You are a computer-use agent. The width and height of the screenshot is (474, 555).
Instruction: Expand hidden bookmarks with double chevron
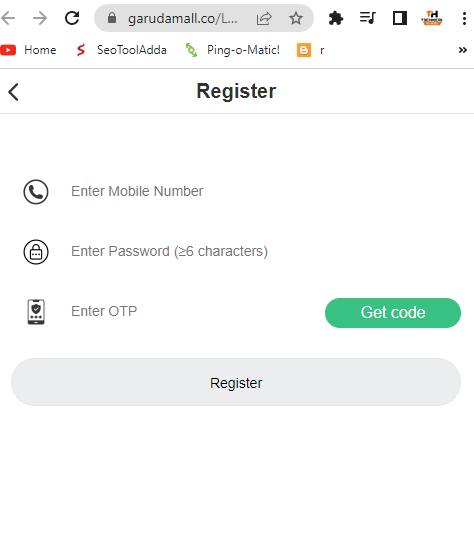coord(462,50)
